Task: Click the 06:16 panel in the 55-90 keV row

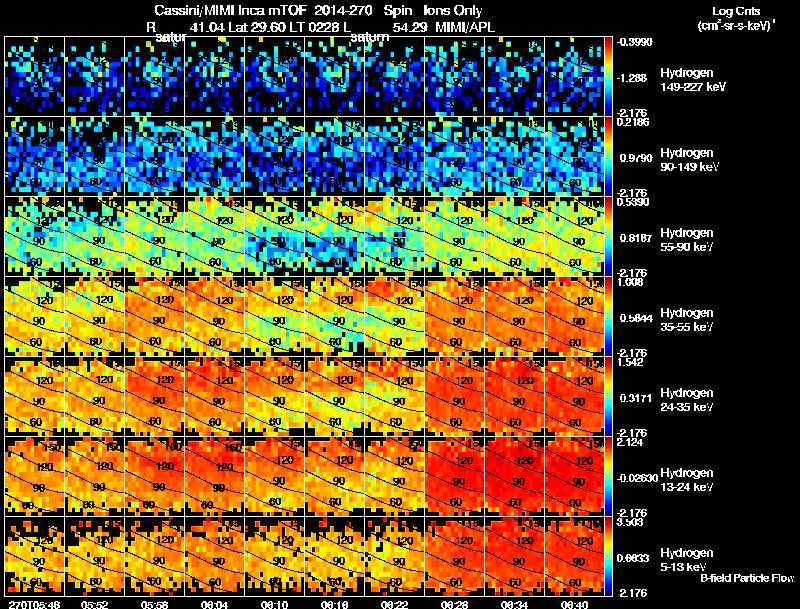Action: (x=334, y=236)
